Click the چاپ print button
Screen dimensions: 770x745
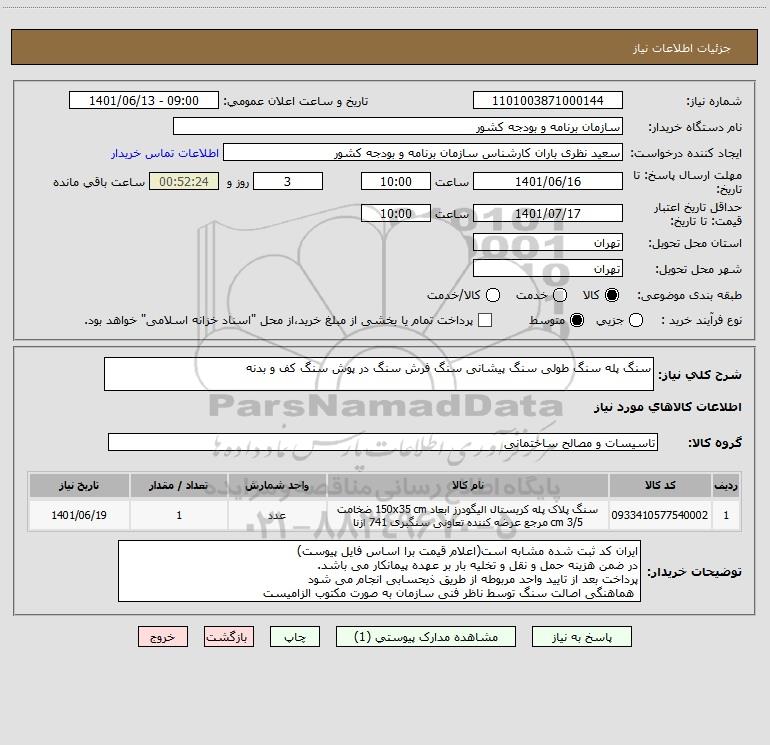295,637
